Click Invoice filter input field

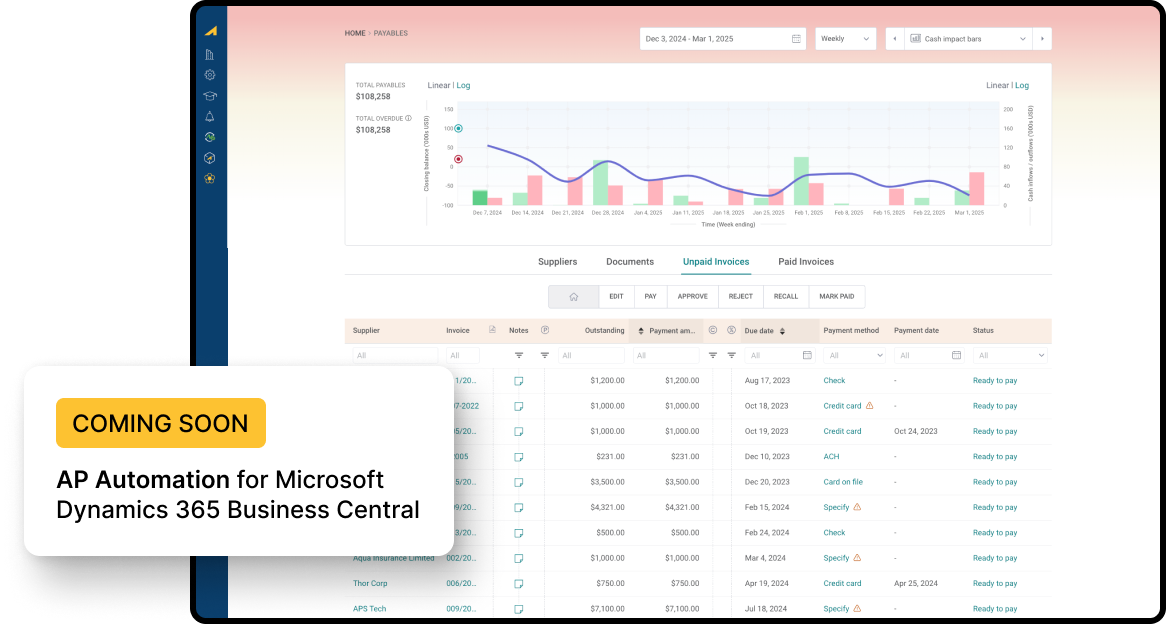[x=463, y=356]
